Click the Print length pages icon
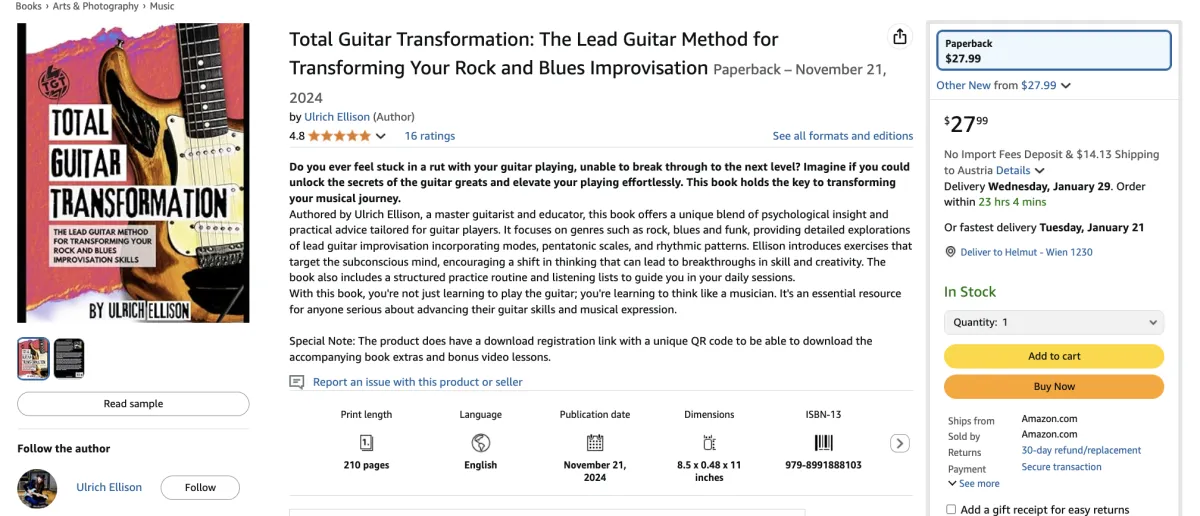Image resolution: width=1200 pixels, height=516 pixels. pyautogui.click(x=366, y=442)
